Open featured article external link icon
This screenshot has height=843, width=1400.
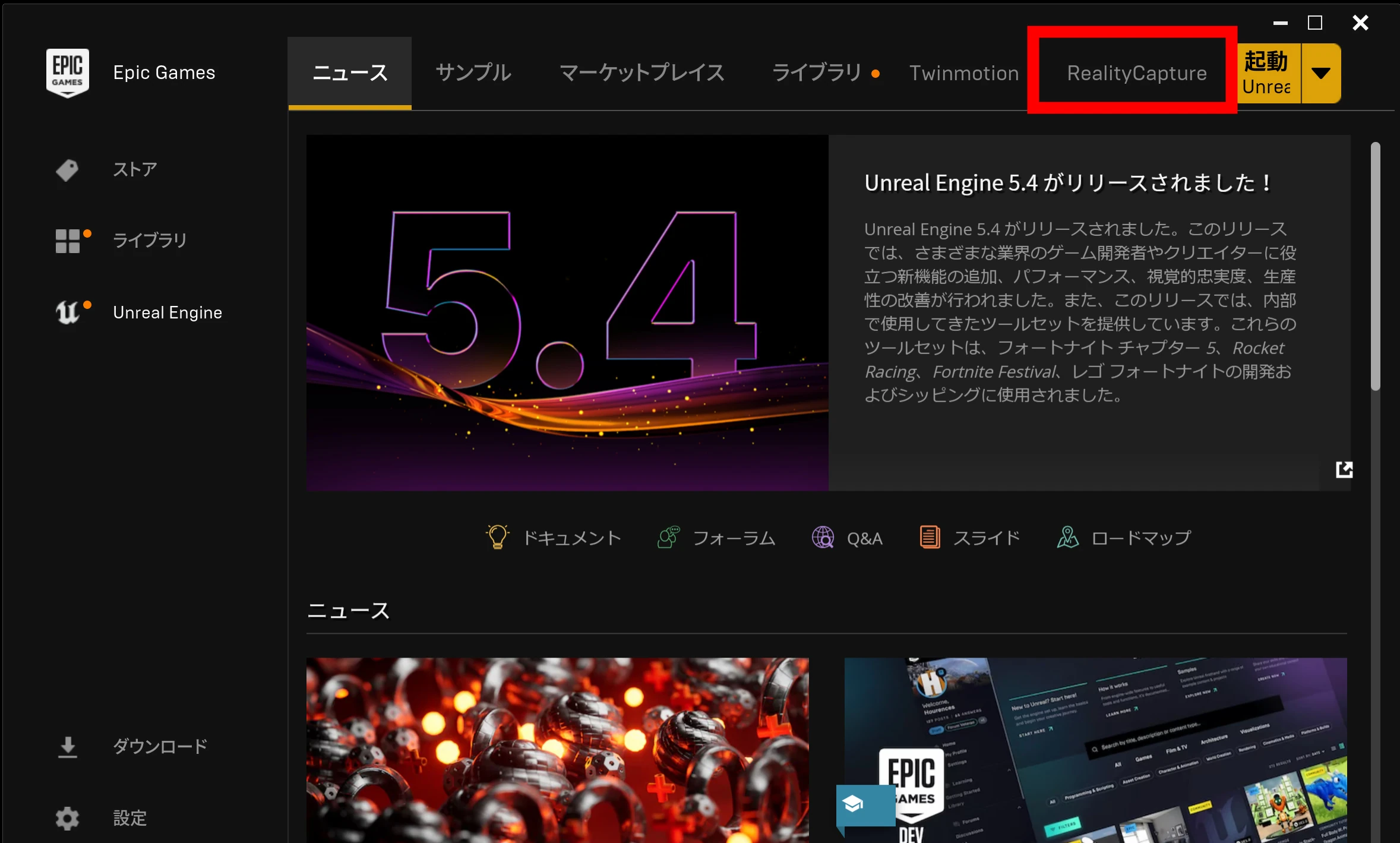[x=1344, y=470]
